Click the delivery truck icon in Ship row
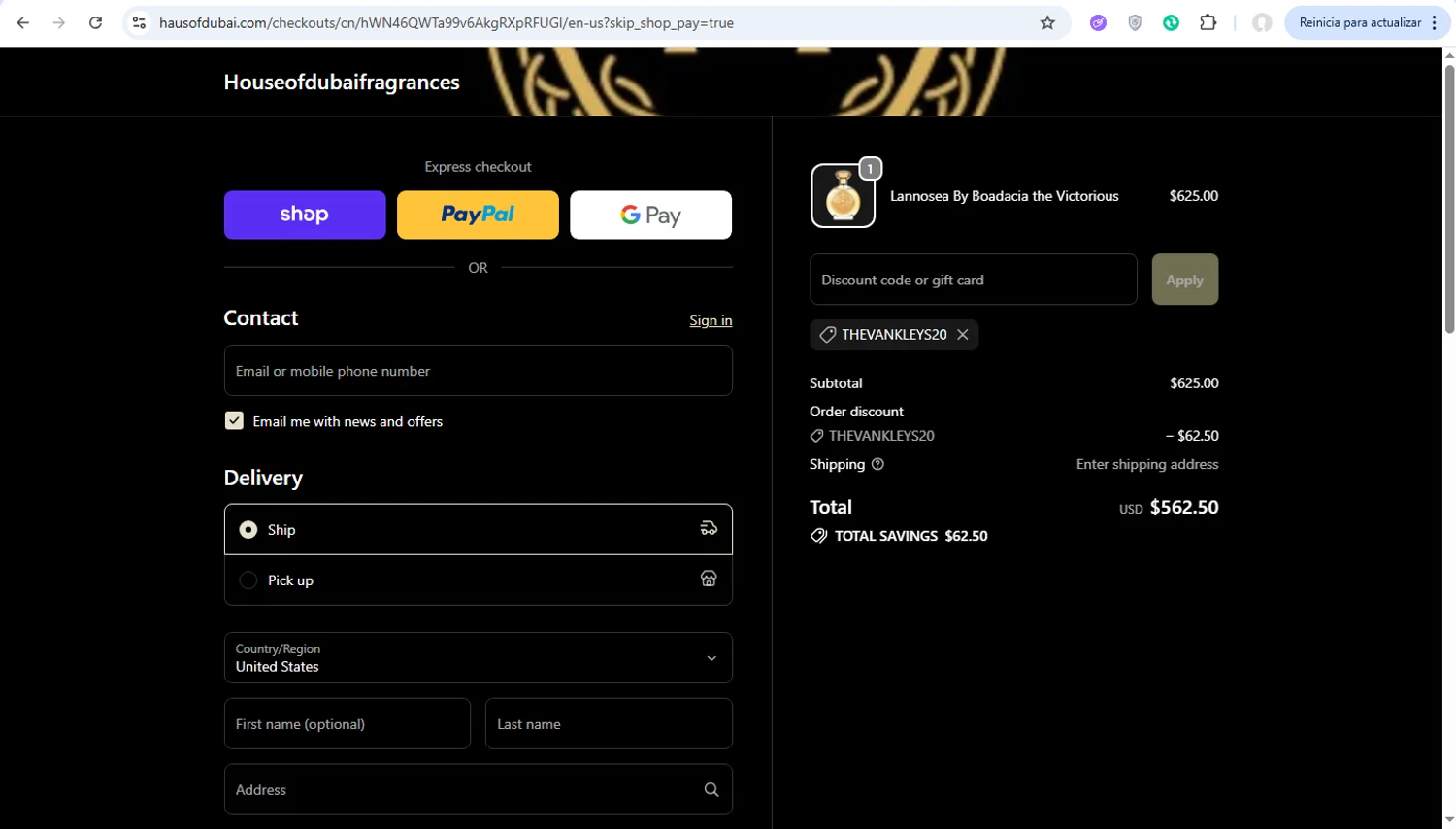Viewport: 1456px width, 829px height. pos(709,528)
